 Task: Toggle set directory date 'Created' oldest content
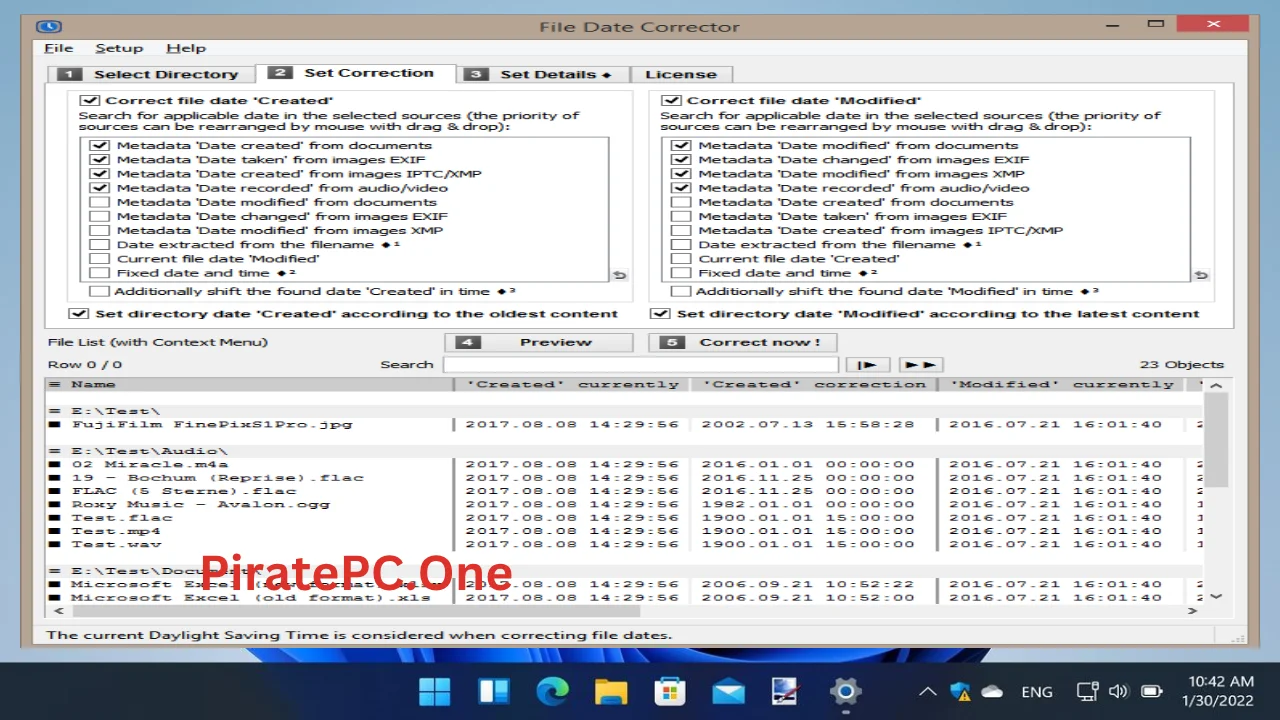78,313
